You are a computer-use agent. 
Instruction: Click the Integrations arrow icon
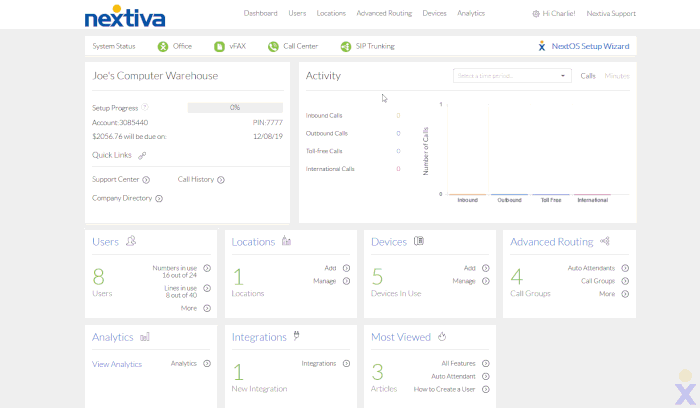346,364
